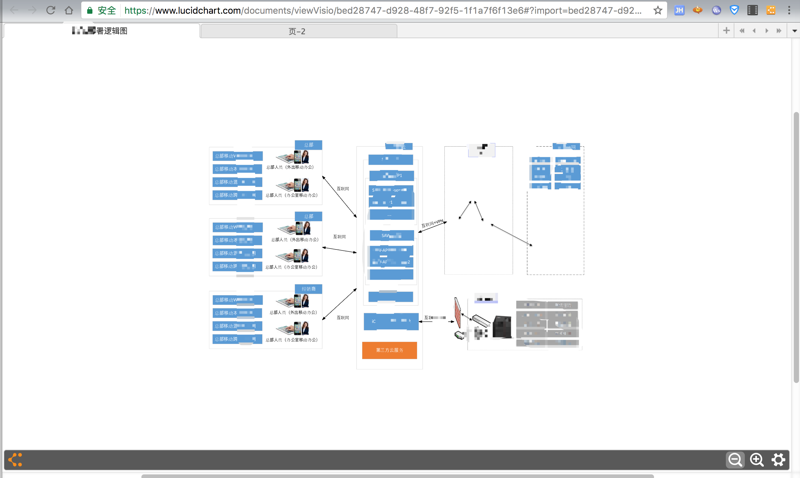
Task: Open the orange lamp extension icon
Action: (697, 10)
